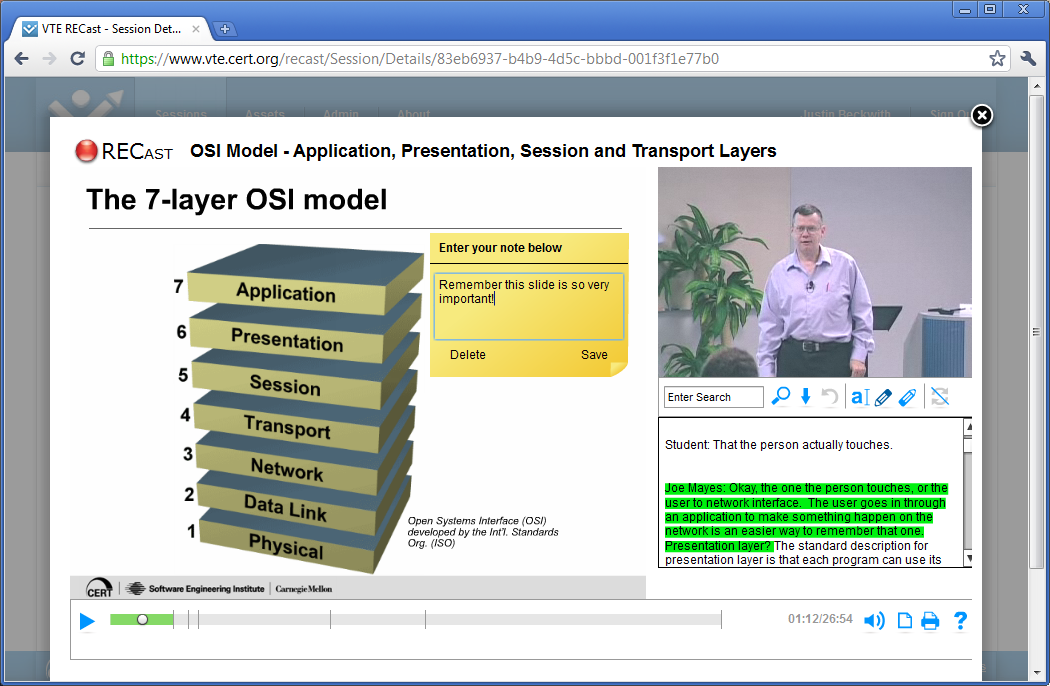The height and width of the screenshot is (686, 1050).
Task: Click the Delete button on the note
Action: tap(467, 354)
